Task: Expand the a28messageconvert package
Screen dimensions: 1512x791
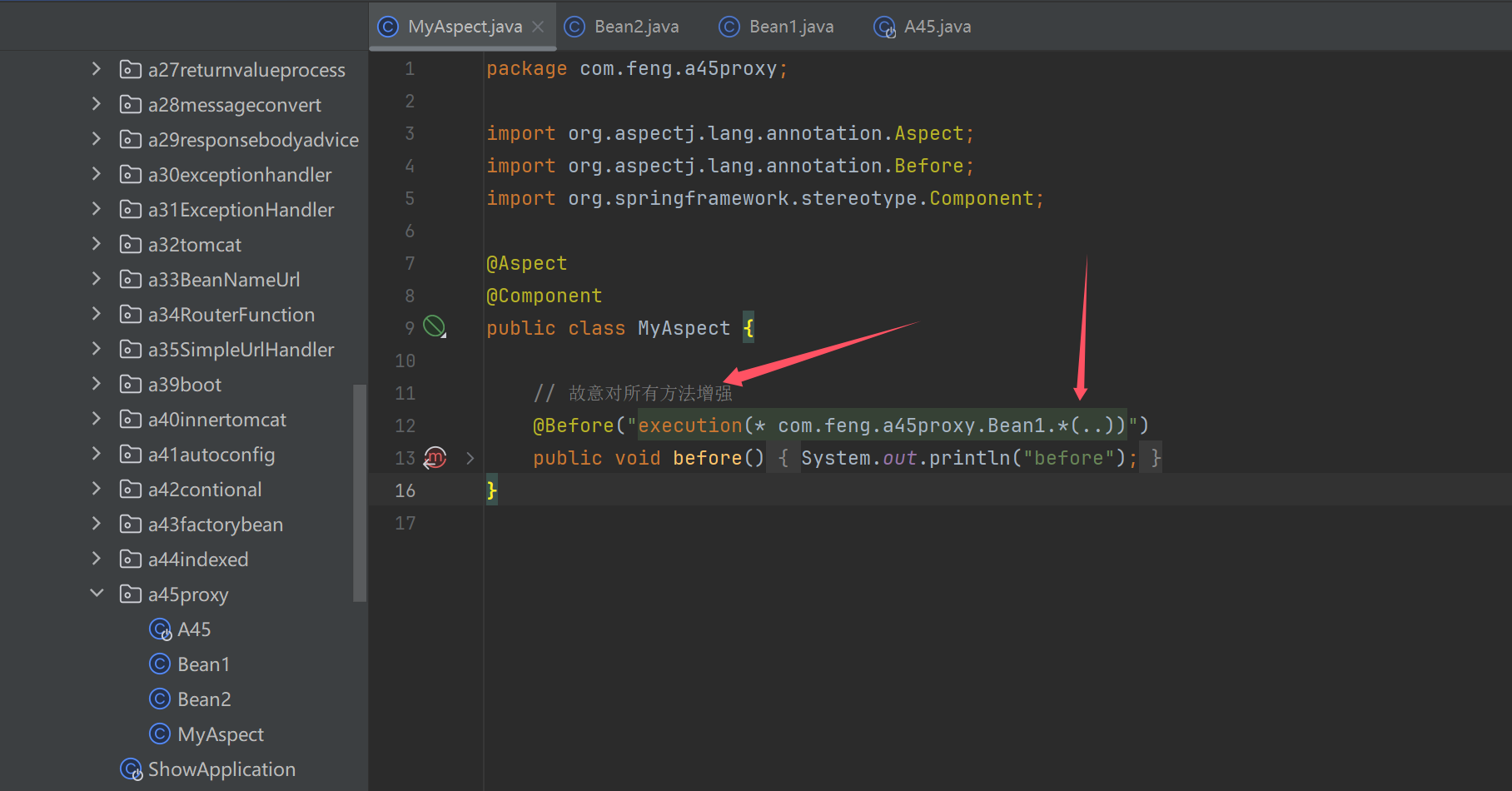Action: tap(97, 104)
